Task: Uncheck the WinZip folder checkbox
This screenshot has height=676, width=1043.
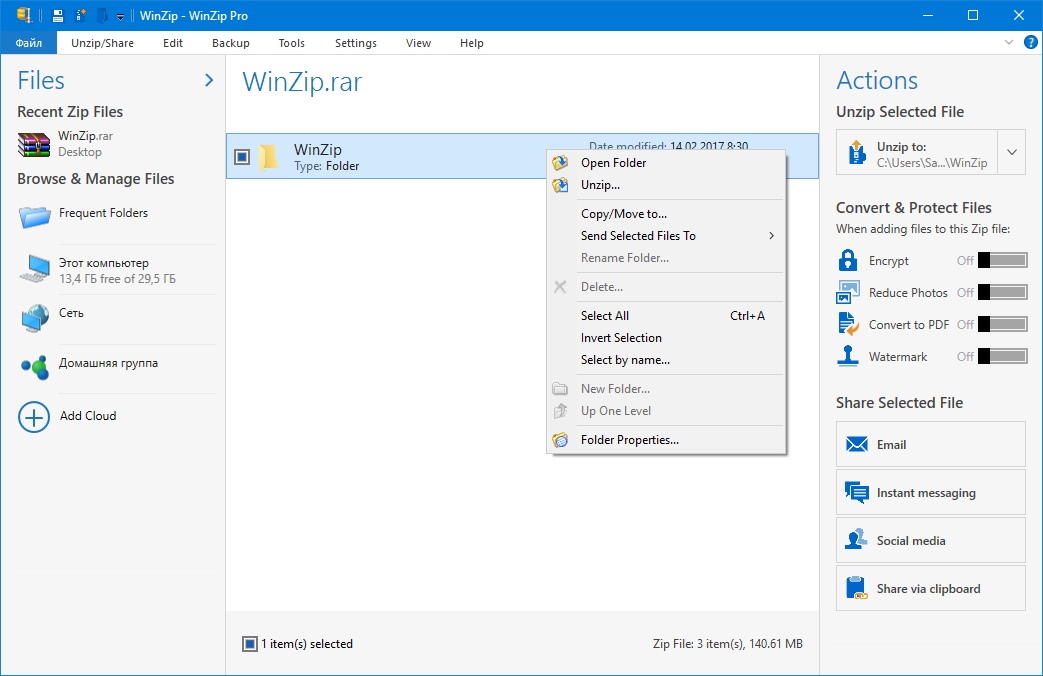Action: point(242,157)
